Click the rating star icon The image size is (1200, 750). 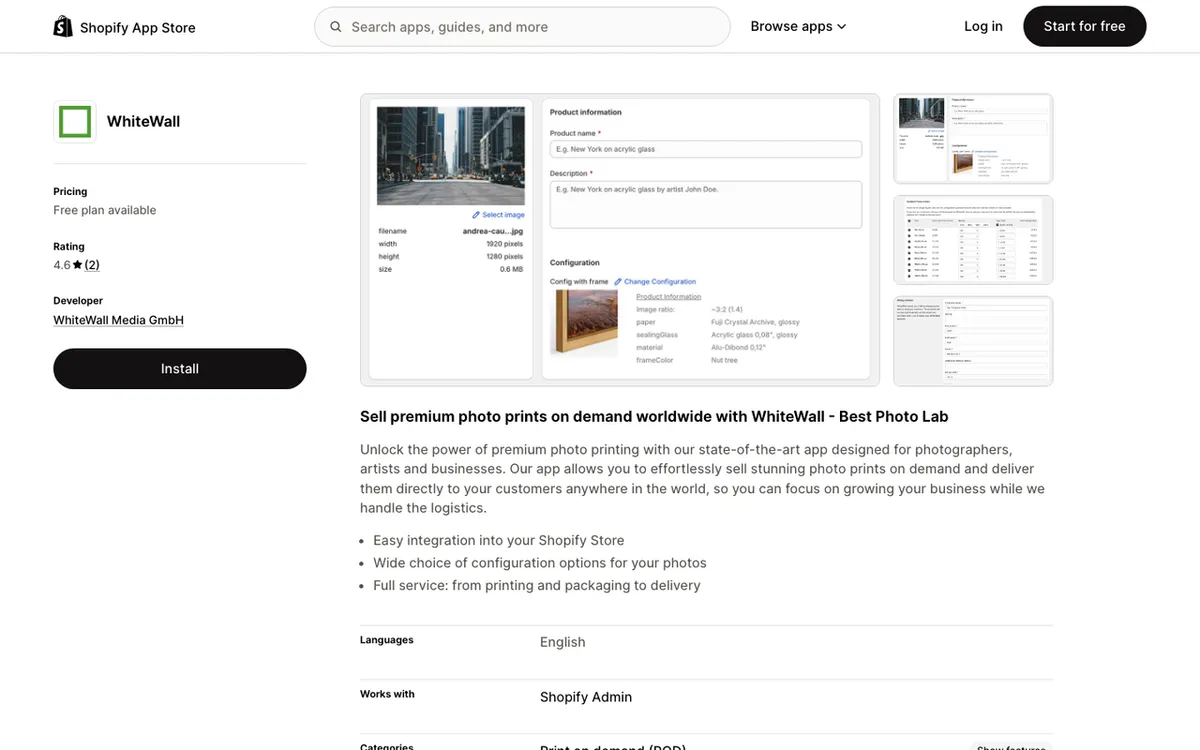78,265
